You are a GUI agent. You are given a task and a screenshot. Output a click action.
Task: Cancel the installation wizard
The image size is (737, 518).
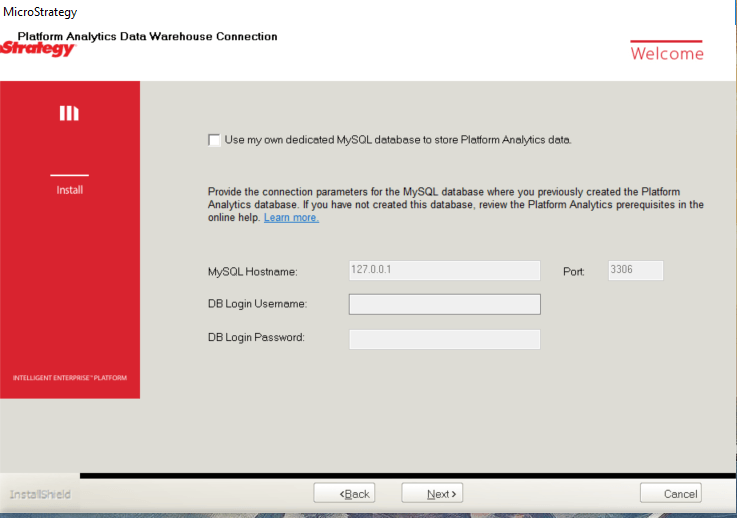[671, 493]
